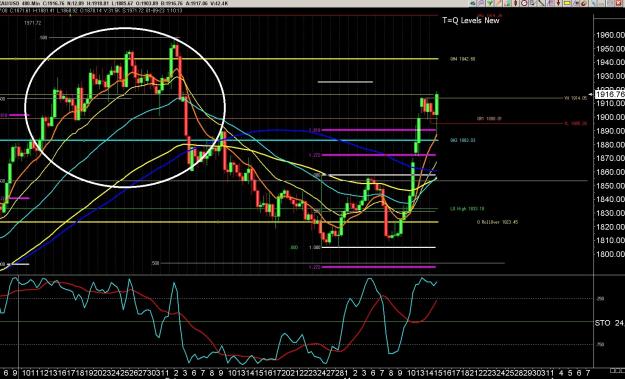Click the 1940.00 price axis label
Viewport: 625px width, 379px height.
(x=610, y=62)
